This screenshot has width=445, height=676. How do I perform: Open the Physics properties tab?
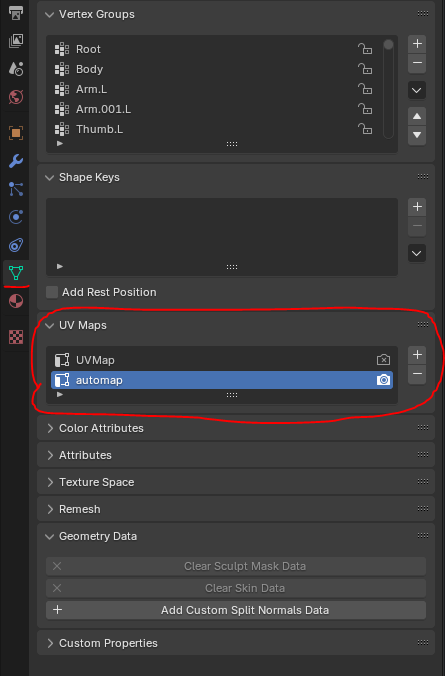(x=16, y=217)
